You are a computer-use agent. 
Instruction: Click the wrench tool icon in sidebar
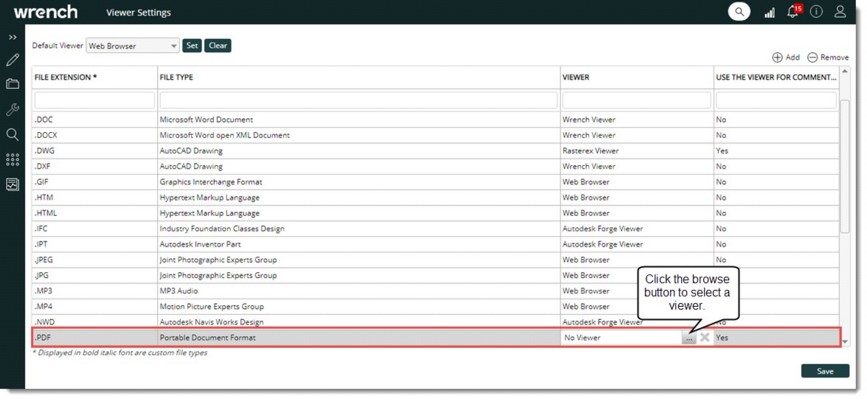coord(12,110)
